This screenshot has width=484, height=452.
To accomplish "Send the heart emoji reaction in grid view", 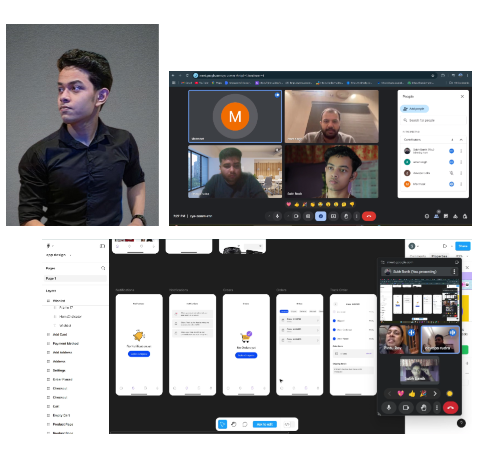I will pyautogui.click(x=289, y=204).
